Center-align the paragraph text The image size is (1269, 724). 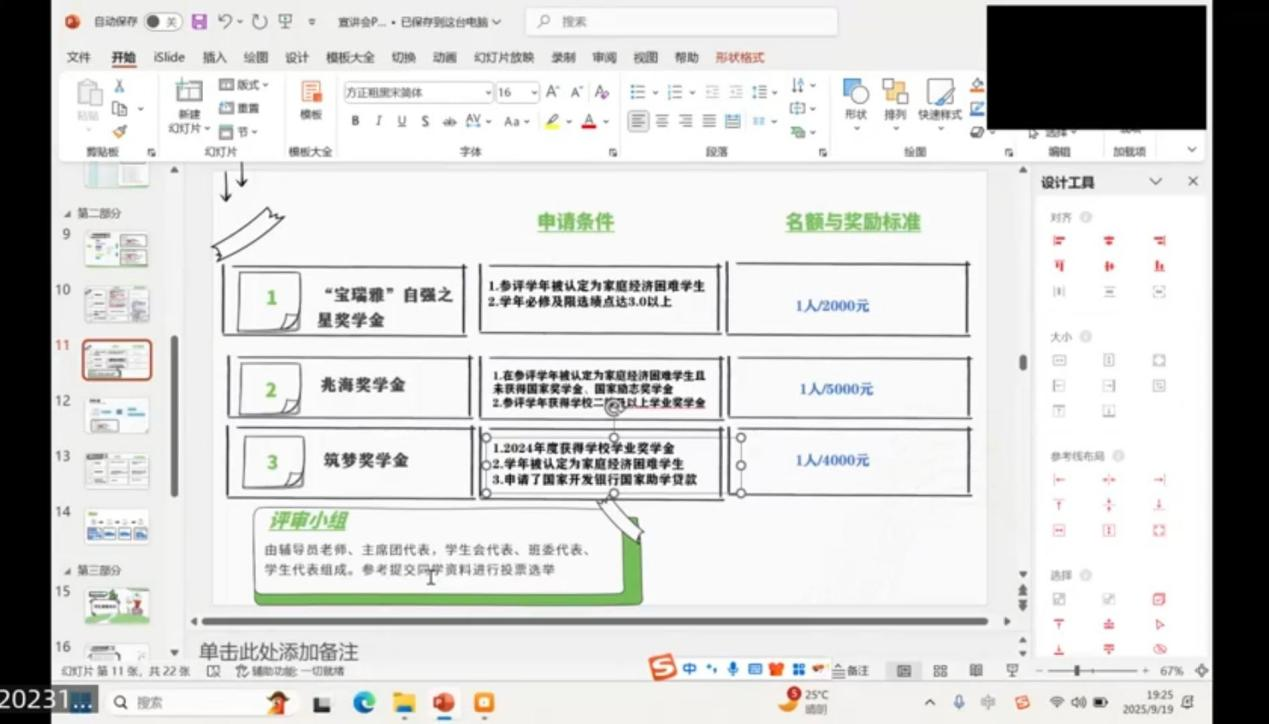[x=662, y=121]
